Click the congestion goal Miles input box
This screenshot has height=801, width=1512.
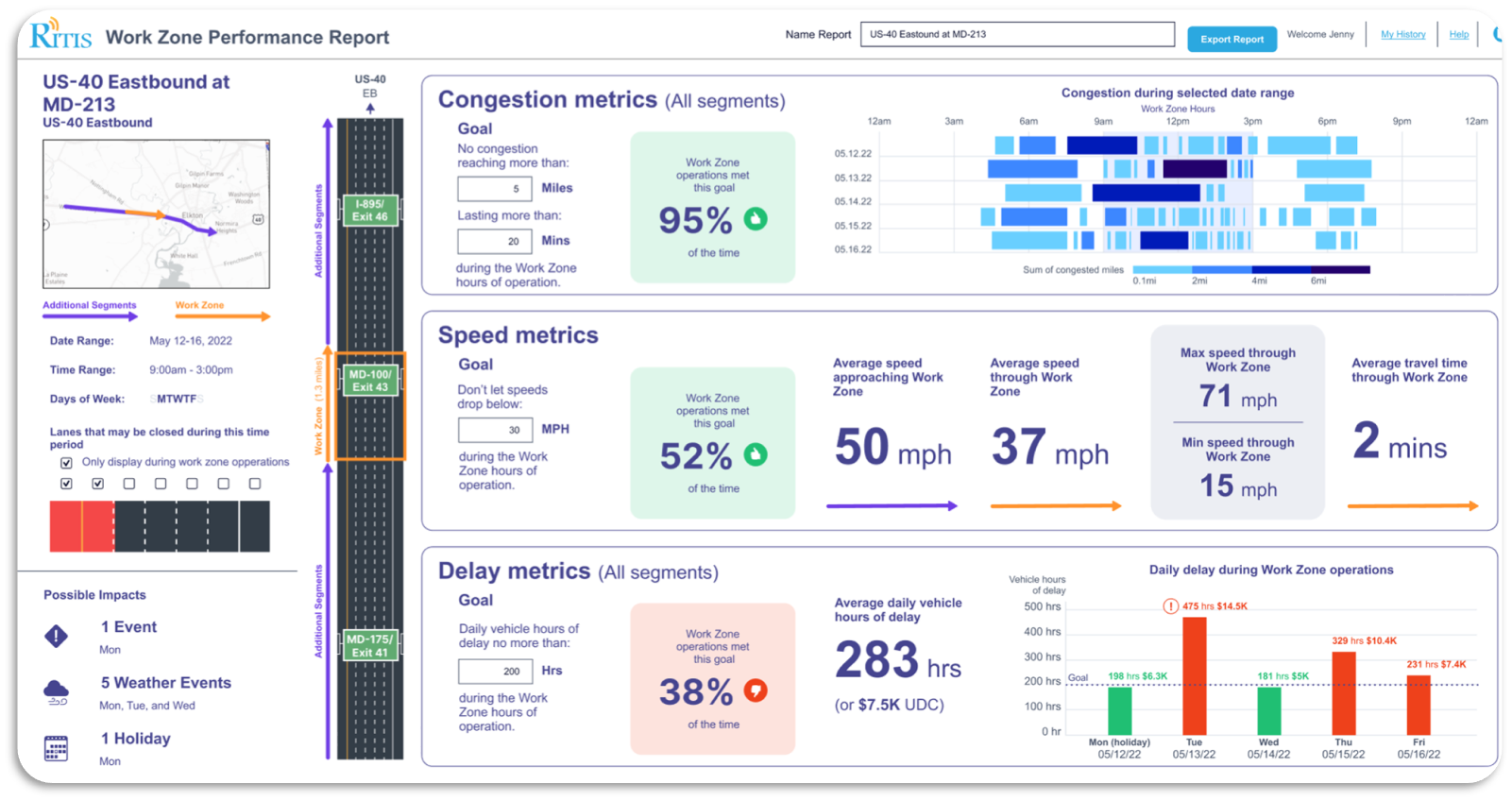coord(494,189)
